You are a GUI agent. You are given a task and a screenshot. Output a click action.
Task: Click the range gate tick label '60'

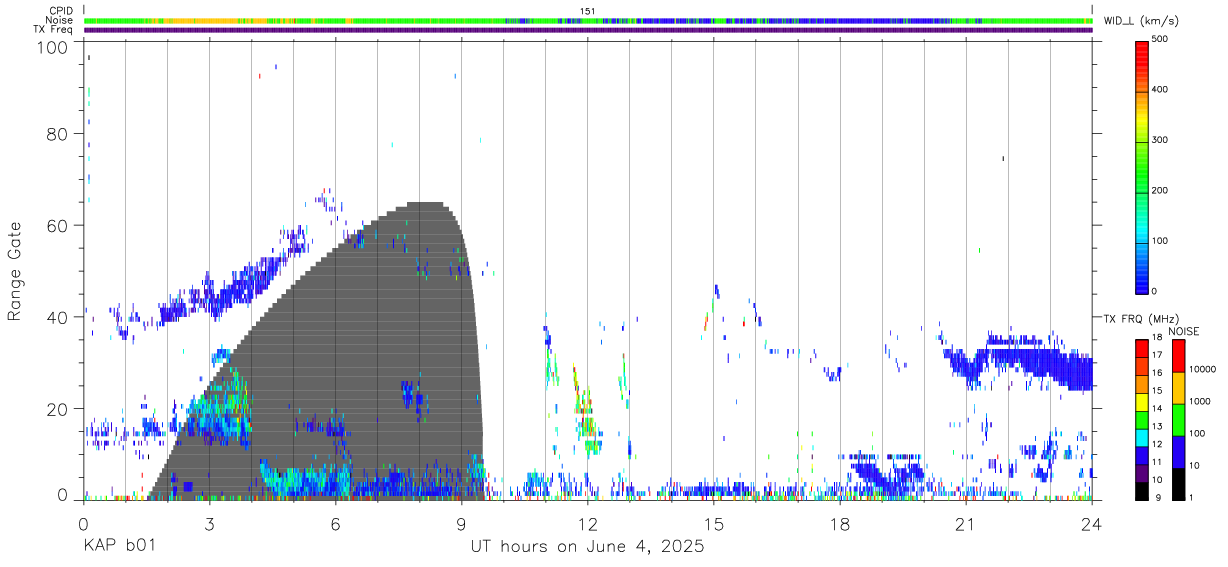[58, 225]
